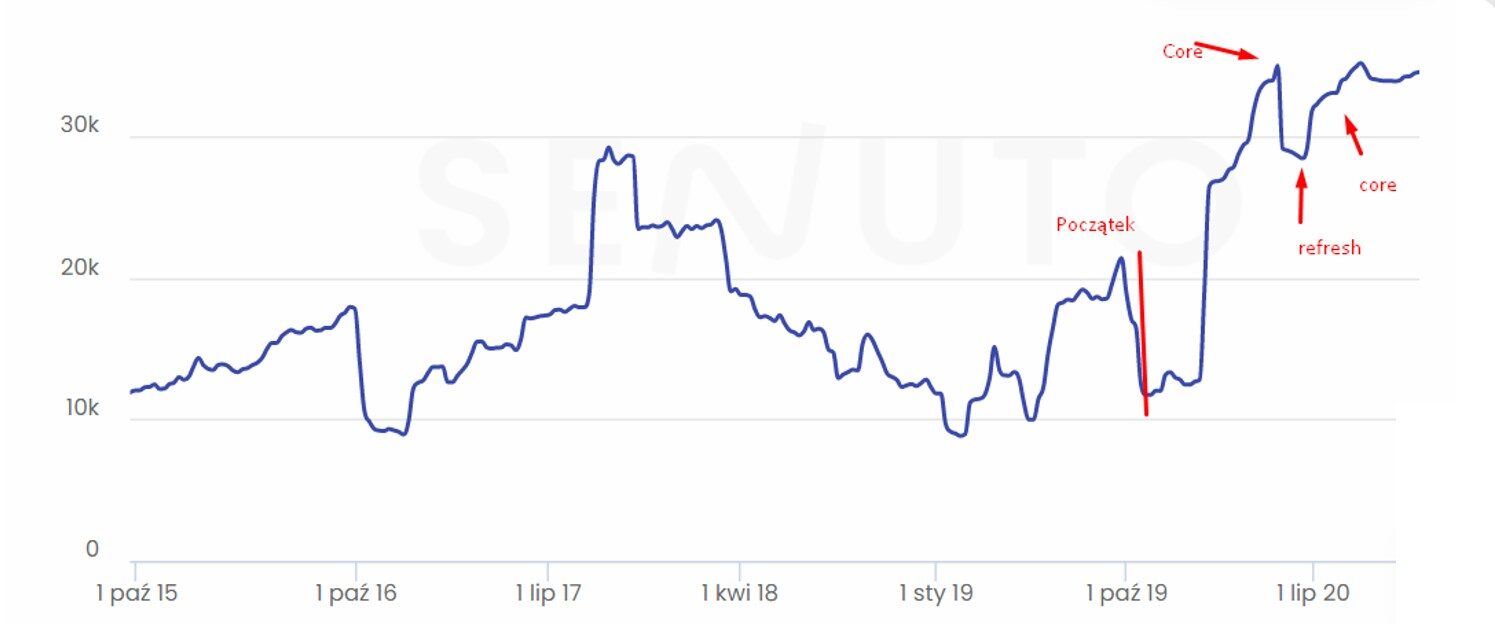Image resolution: width=1495 pixels, height=632 pixels.
Task: Click the lowercase core annotation label
Action: click(1377, 185)
